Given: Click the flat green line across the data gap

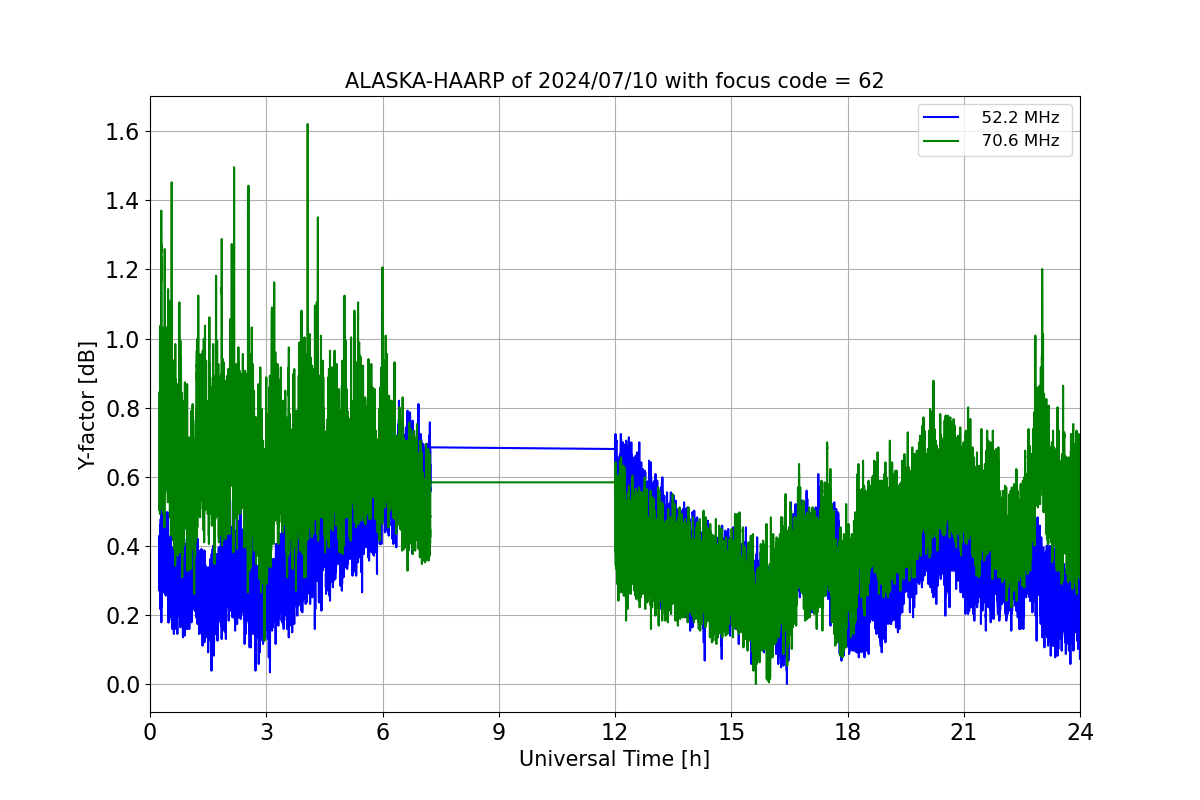Looking at the screenshot, I should coord(523,482).
